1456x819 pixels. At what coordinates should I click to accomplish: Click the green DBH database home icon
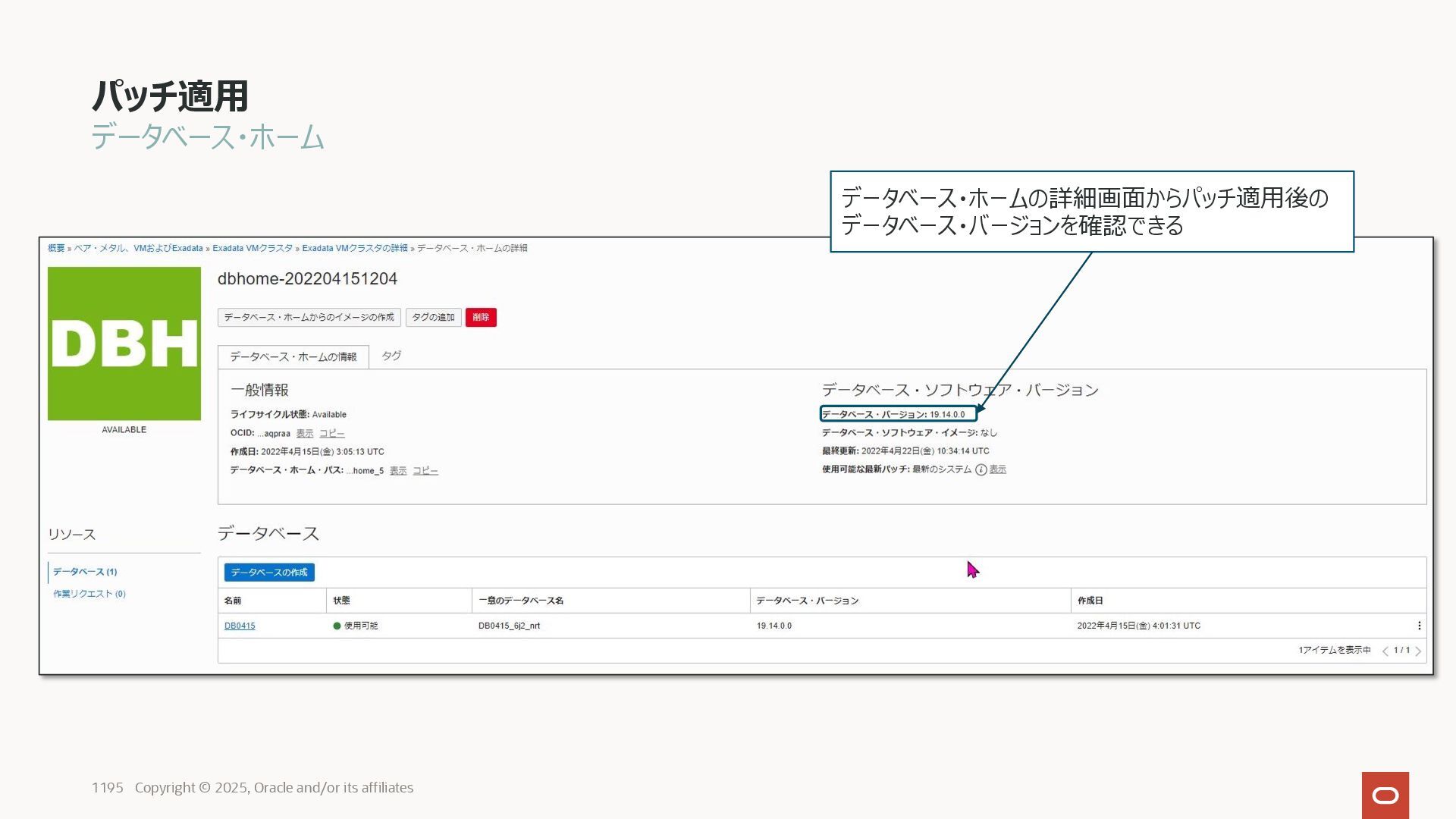(x=124, y=344)
